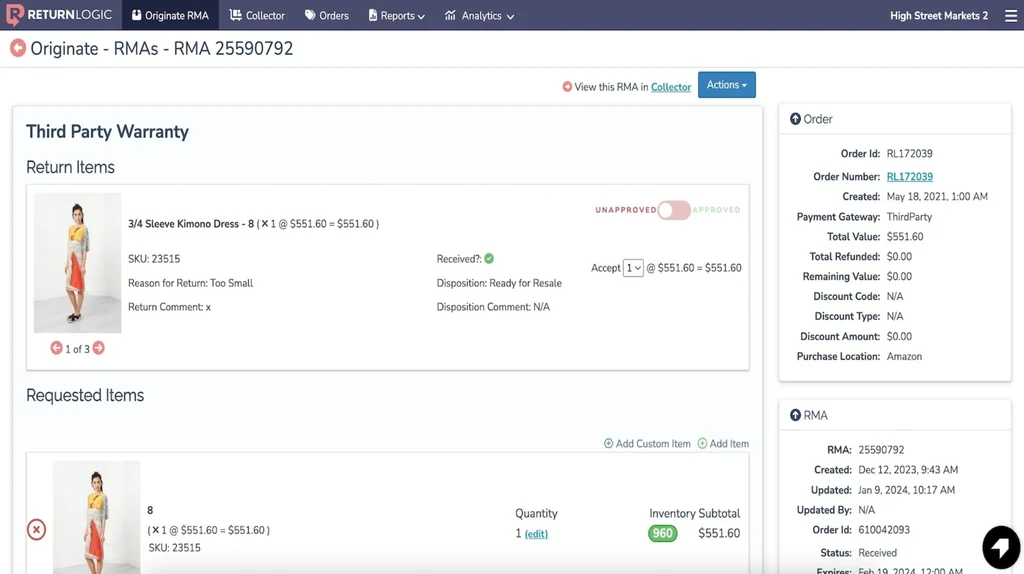This screenshot has width=1024, height=574.
Task: Open the Orders tab
Action: [327, 15]
